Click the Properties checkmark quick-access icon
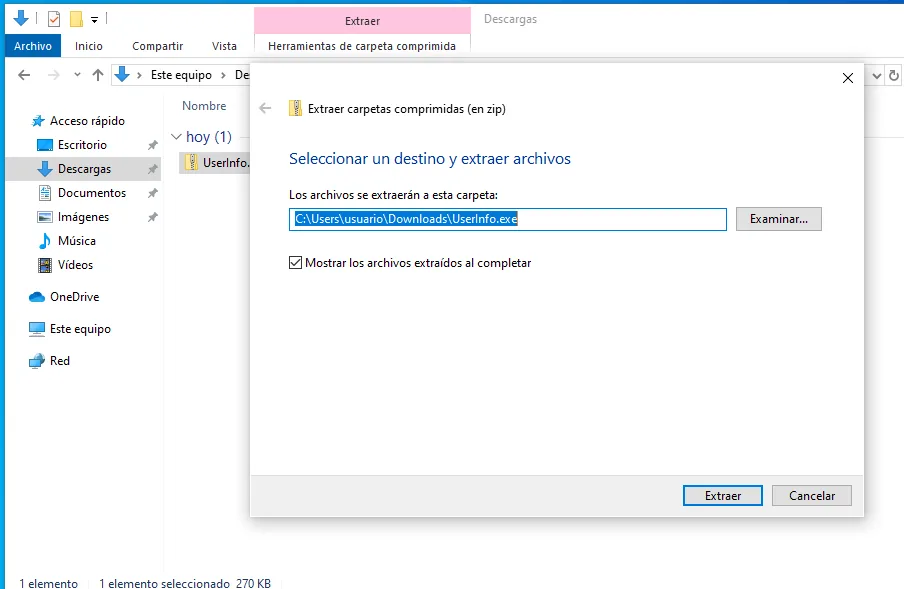 (54, 19)
